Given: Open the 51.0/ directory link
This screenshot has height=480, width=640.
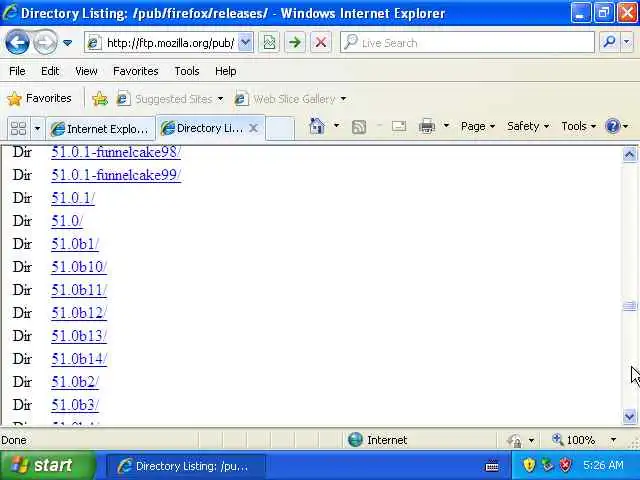Looking at the screenshot, I should (67, 221).
